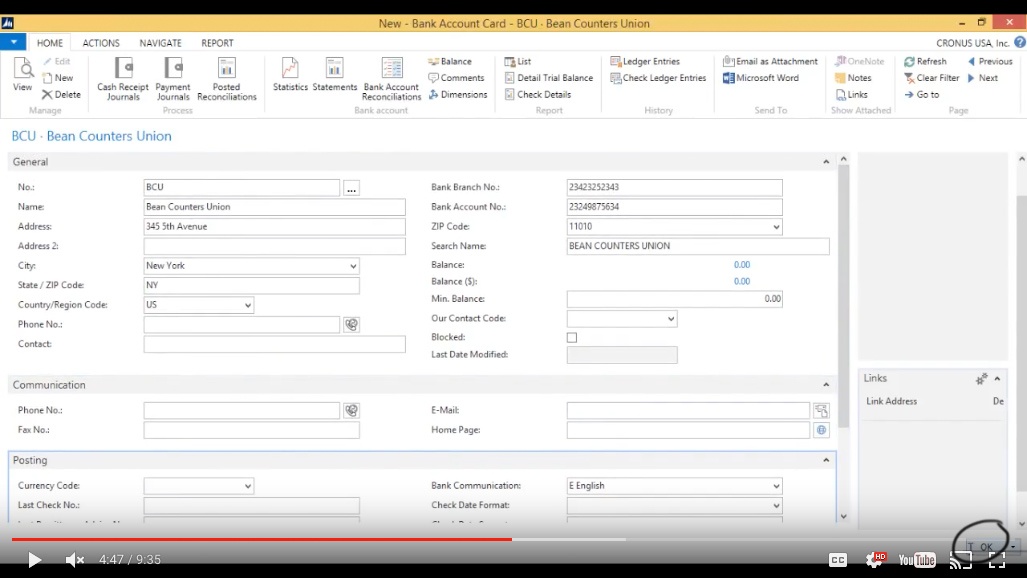1027x578 pixels.
Task: Switch to the HOME ribbon tab
Action: (50, 43)
